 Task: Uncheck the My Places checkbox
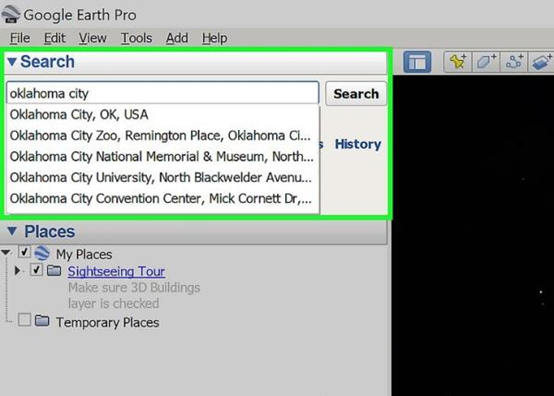[24, 252]
